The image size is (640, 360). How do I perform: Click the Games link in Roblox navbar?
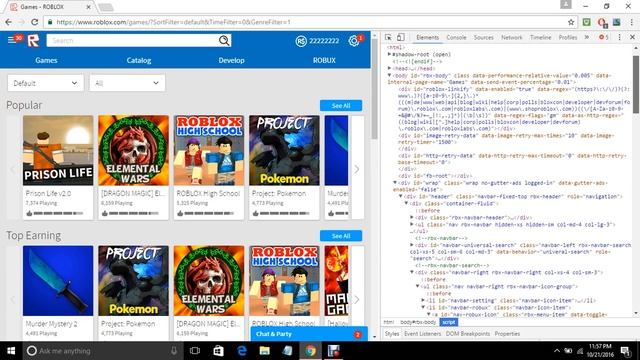click(46, 60)
